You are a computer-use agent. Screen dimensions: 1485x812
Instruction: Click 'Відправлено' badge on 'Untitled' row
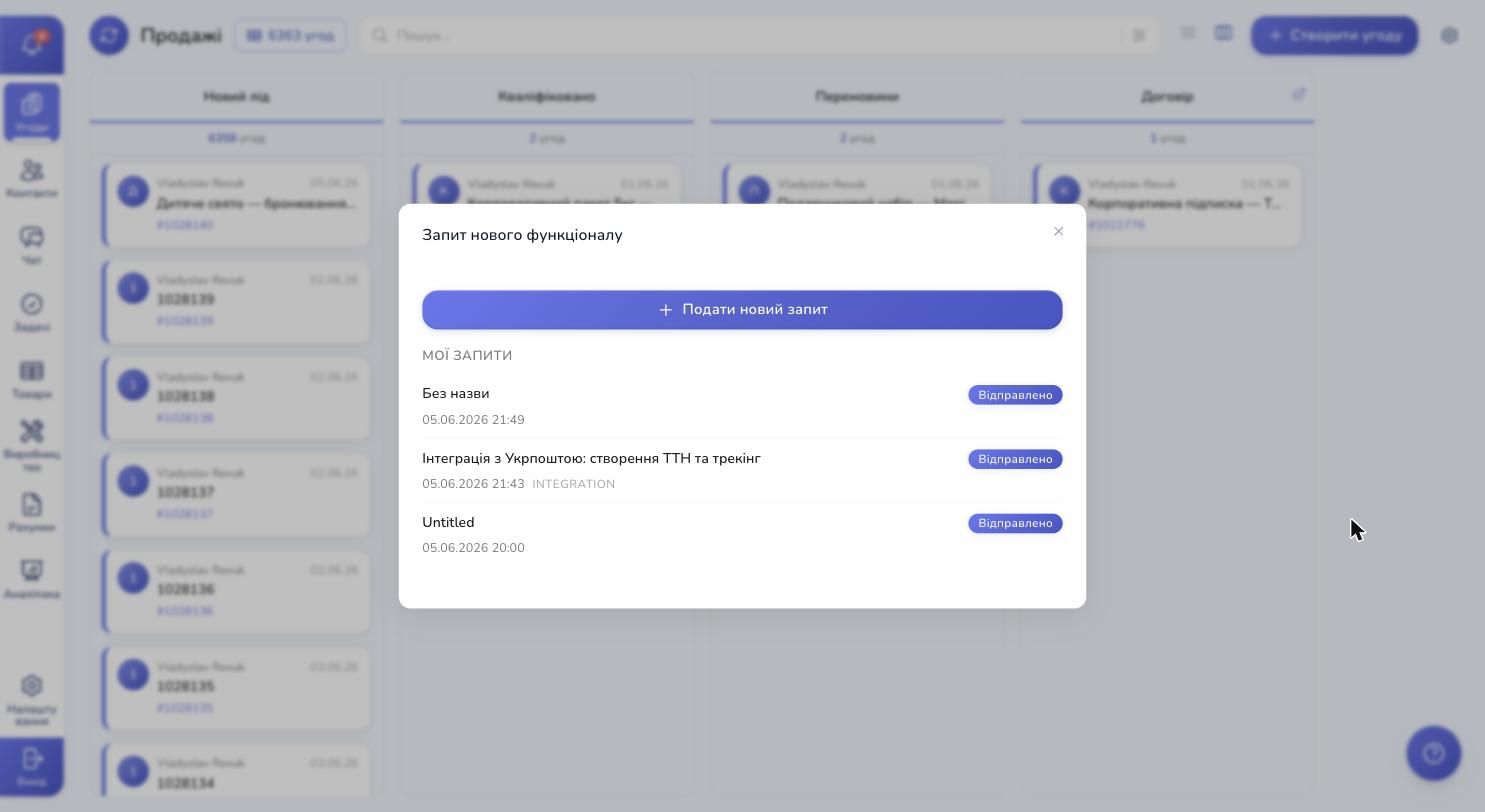pyautogui.click(x=1015, y=523)
